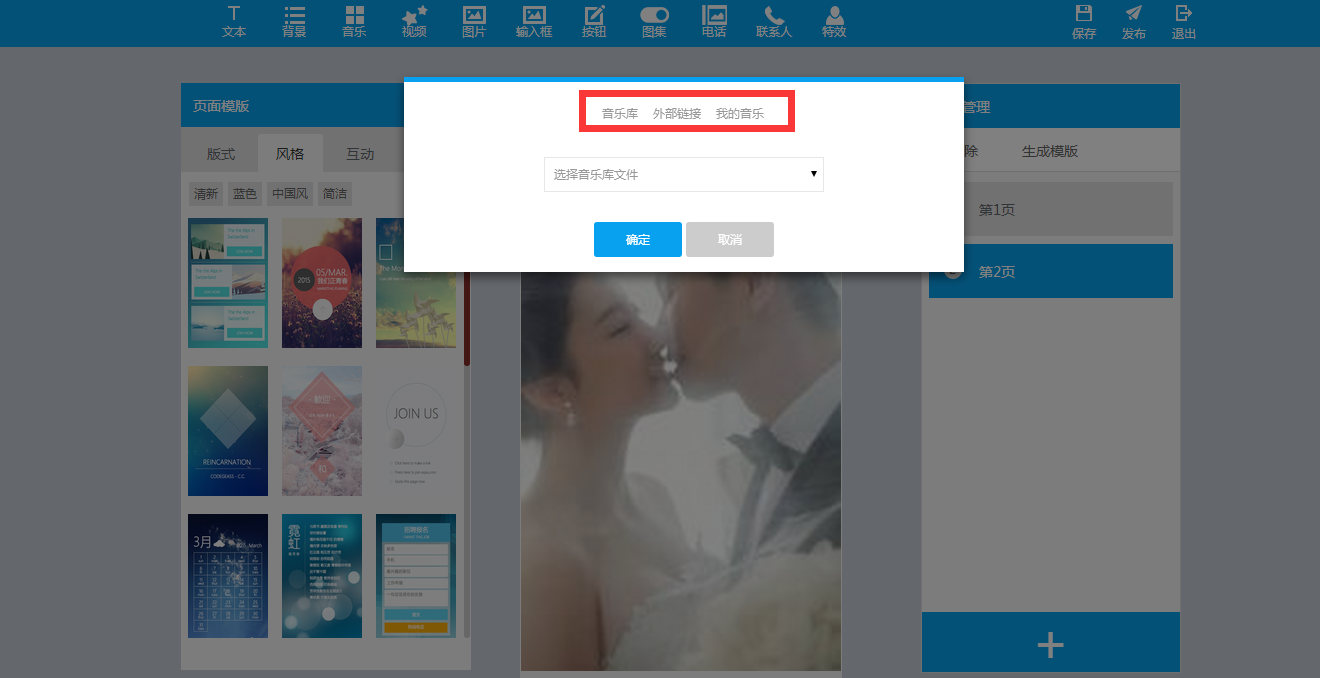Filter templates by 中国风 style tag

tap(290, 194)
